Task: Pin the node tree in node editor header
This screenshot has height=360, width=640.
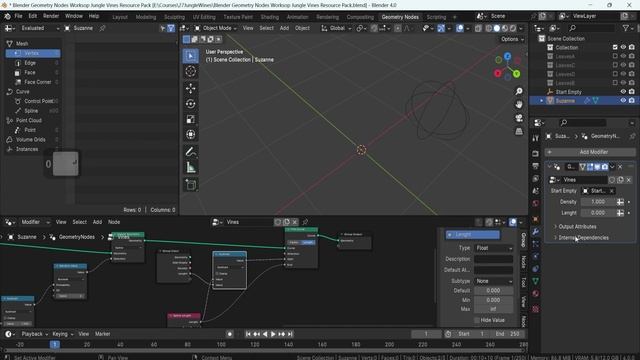Action: [304, 222]
